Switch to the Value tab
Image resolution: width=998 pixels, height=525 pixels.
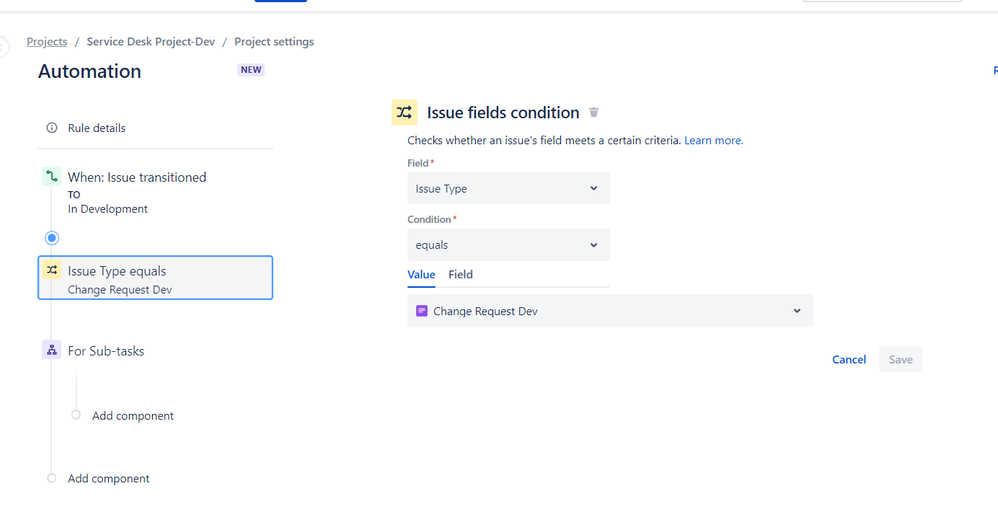click(x=421, y=274)
